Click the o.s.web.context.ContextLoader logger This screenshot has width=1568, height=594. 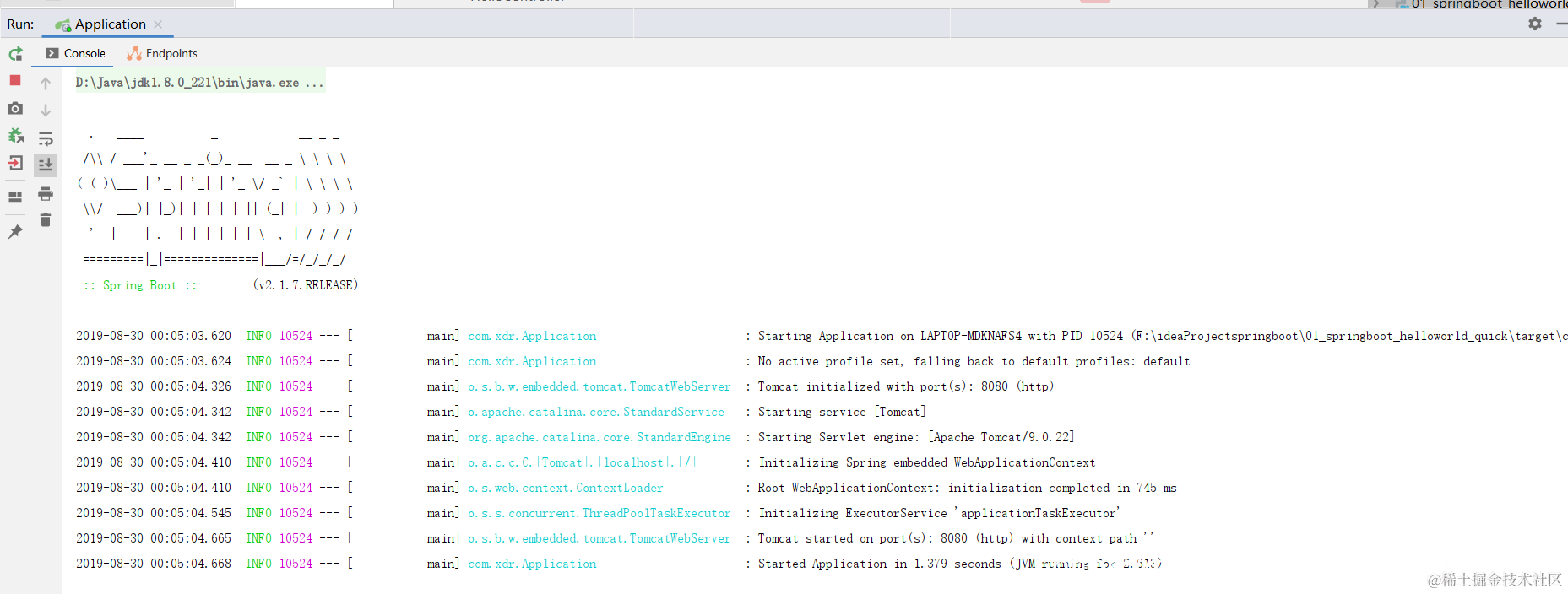tap(566, 488)
